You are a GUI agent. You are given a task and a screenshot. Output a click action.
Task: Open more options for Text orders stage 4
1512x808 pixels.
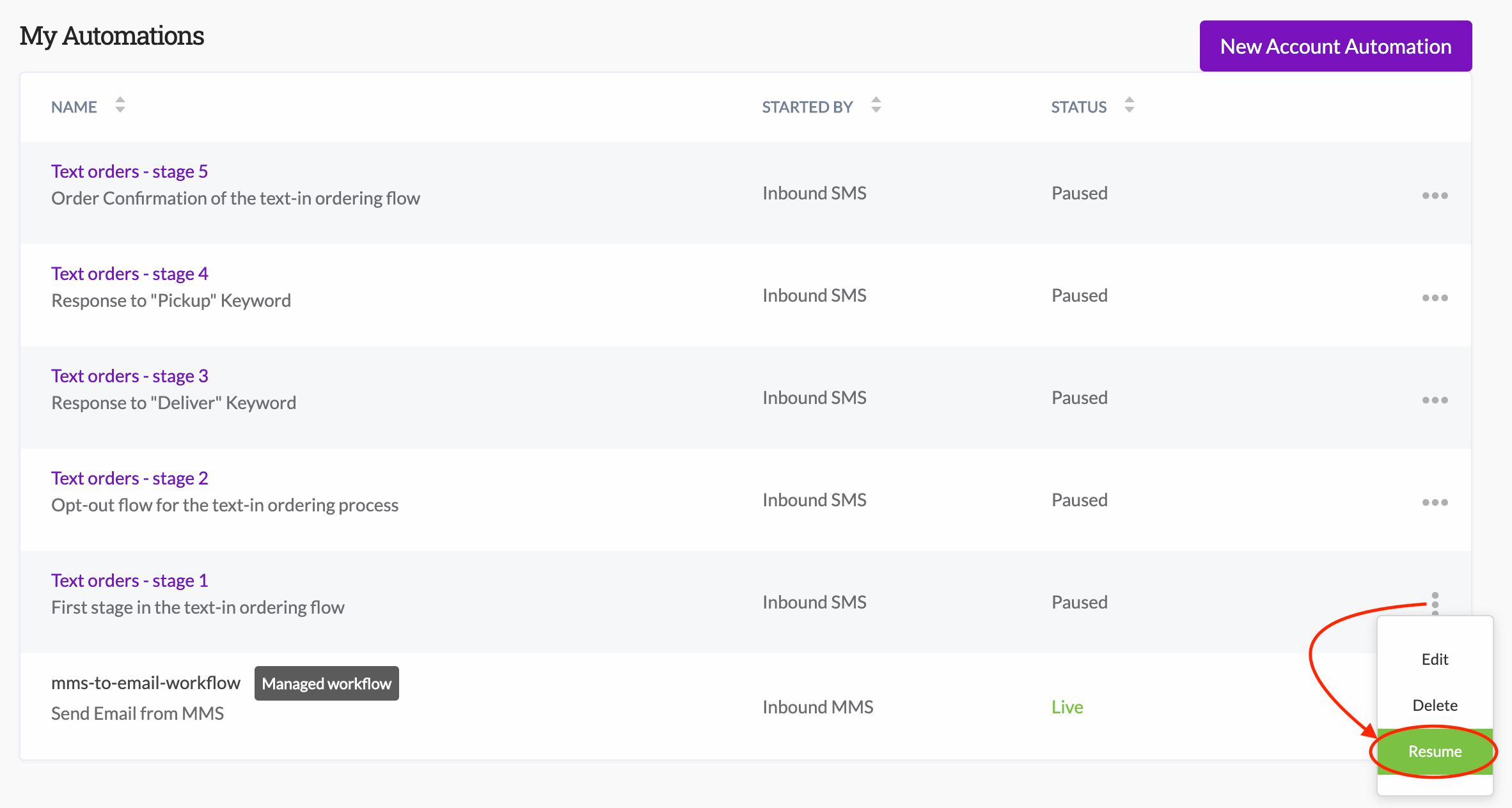click(x=1435, y=298)
